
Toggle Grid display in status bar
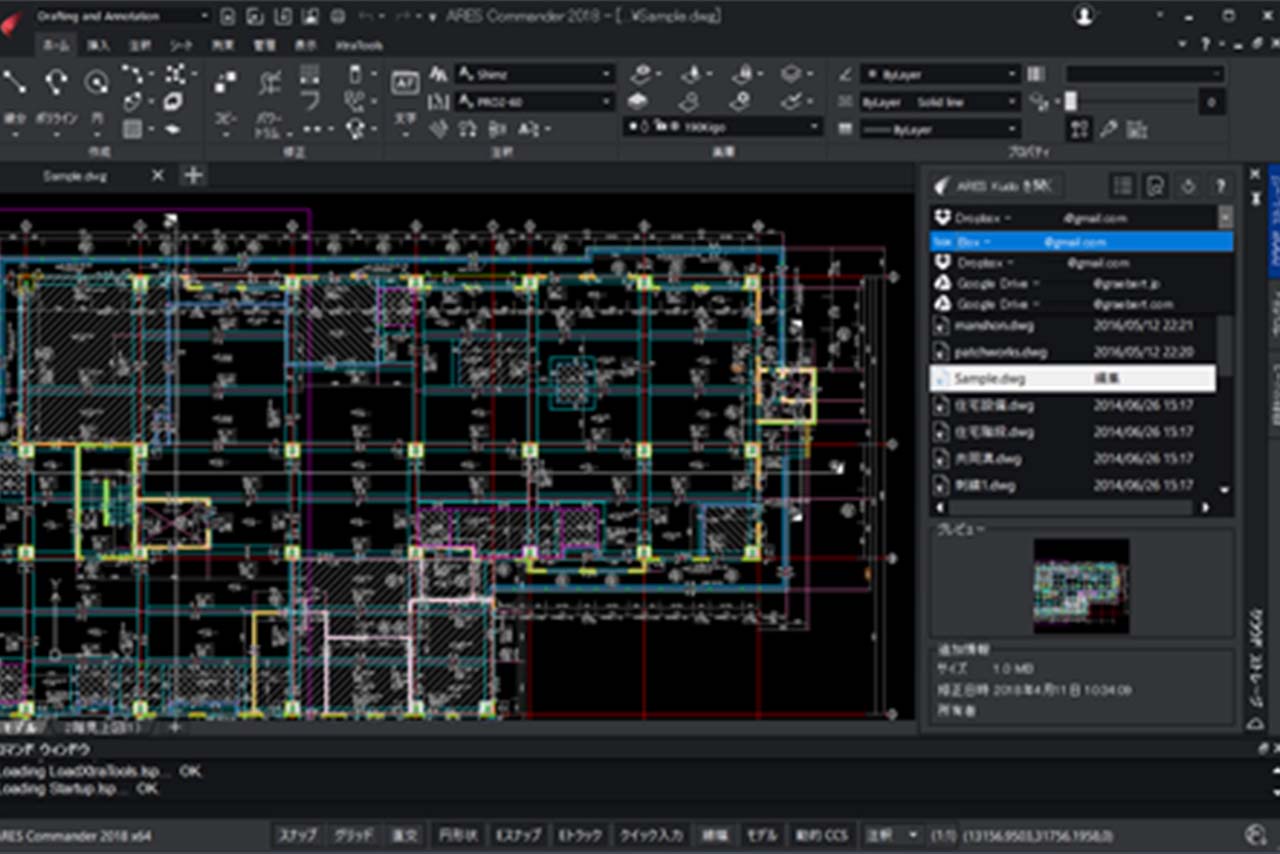[x=353, y=835]
